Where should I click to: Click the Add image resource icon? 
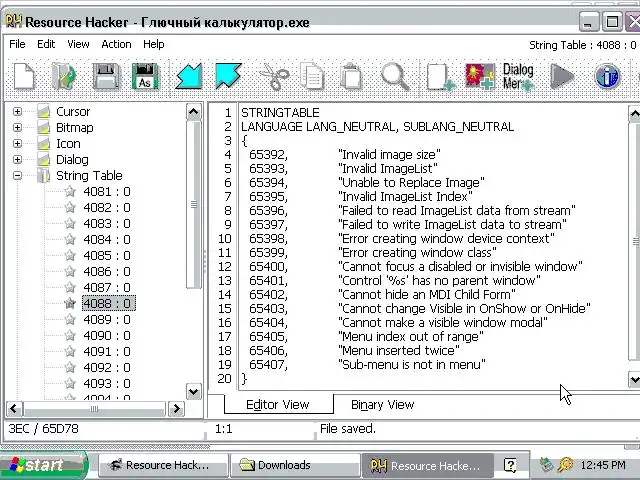(x=480, y=76)
